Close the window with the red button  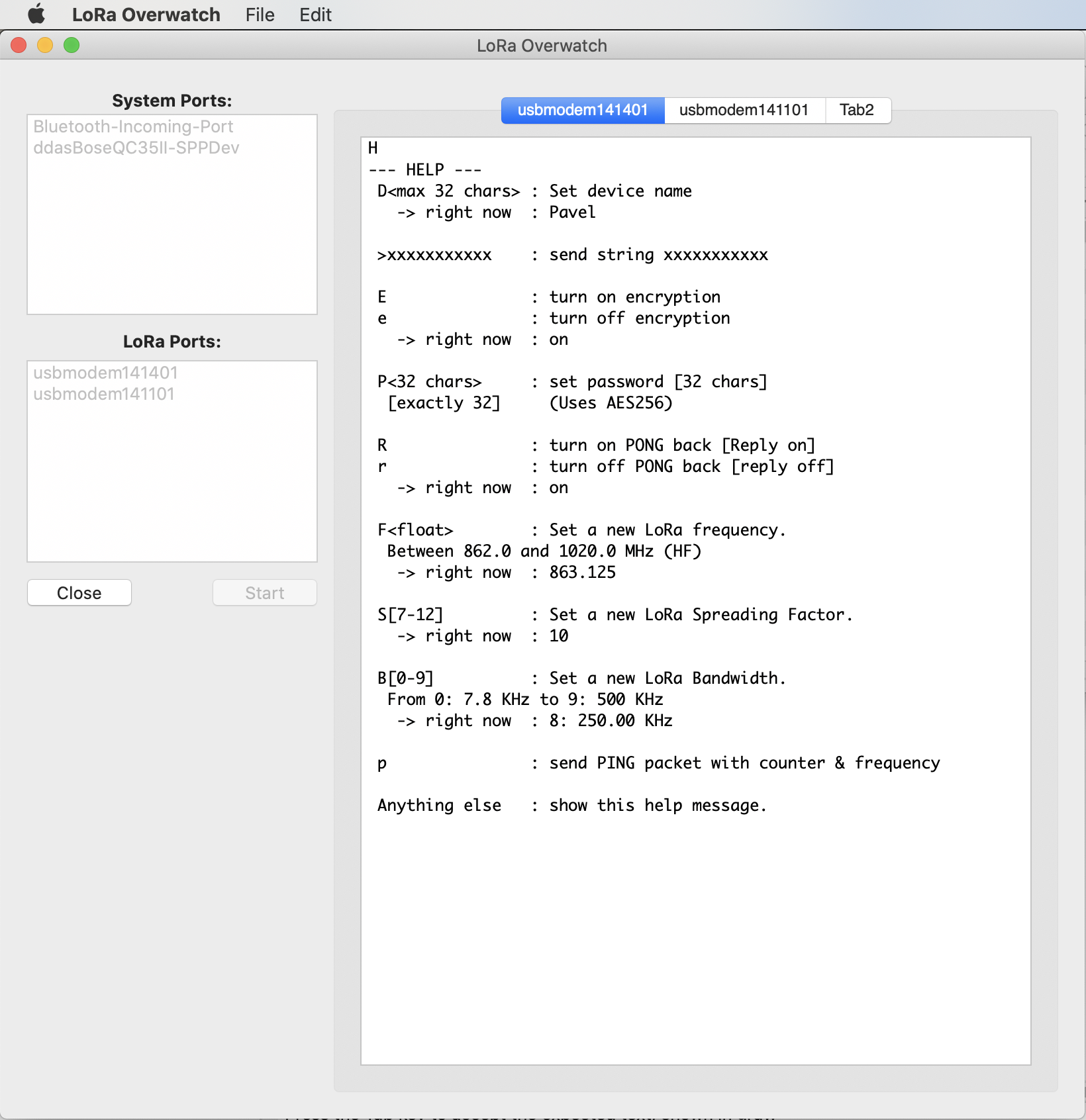point(19,45)
